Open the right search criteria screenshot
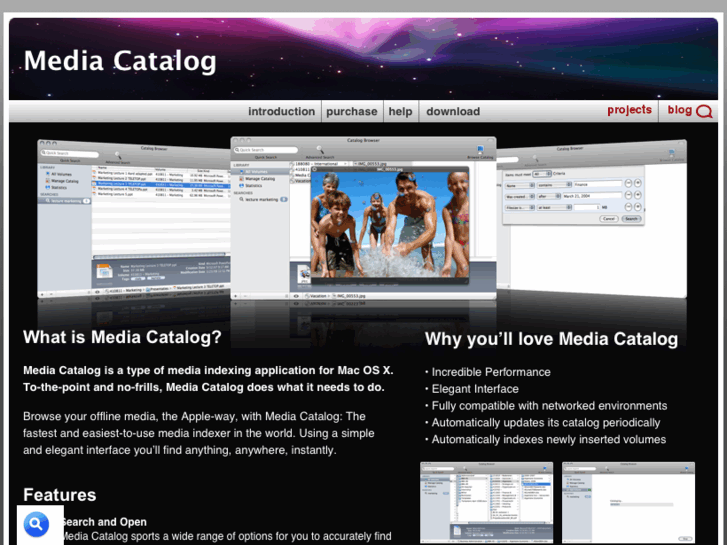The width and height of the screenshot is (727, 545). pyautogui.click(x=592, y=218)
